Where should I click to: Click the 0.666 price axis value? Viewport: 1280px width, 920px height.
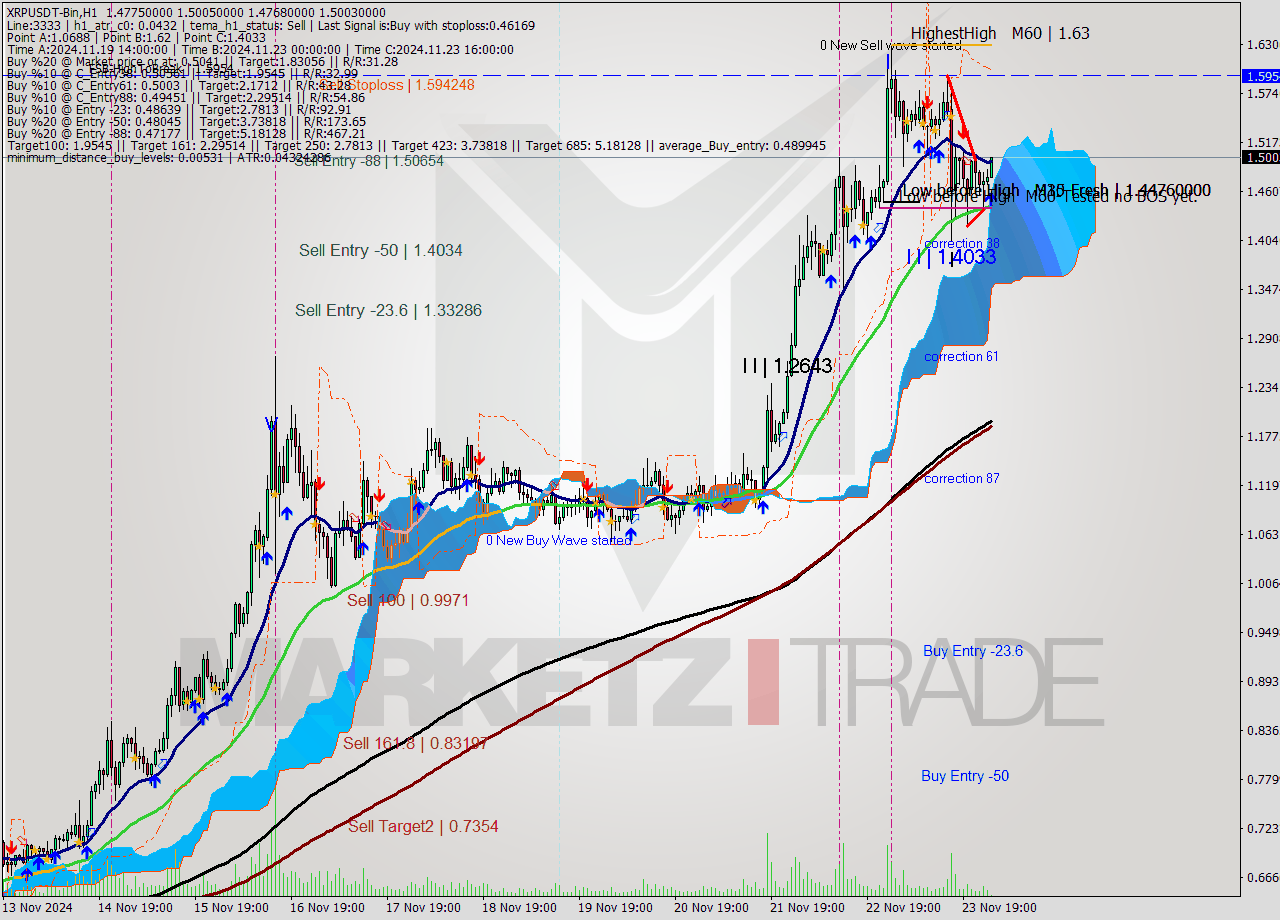click(1262, 877)
